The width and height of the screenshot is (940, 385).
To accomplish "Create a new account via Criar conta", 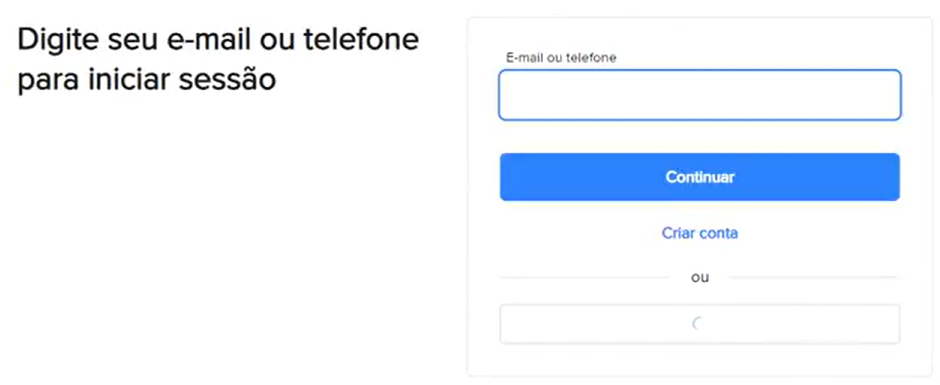I will 700,233.
